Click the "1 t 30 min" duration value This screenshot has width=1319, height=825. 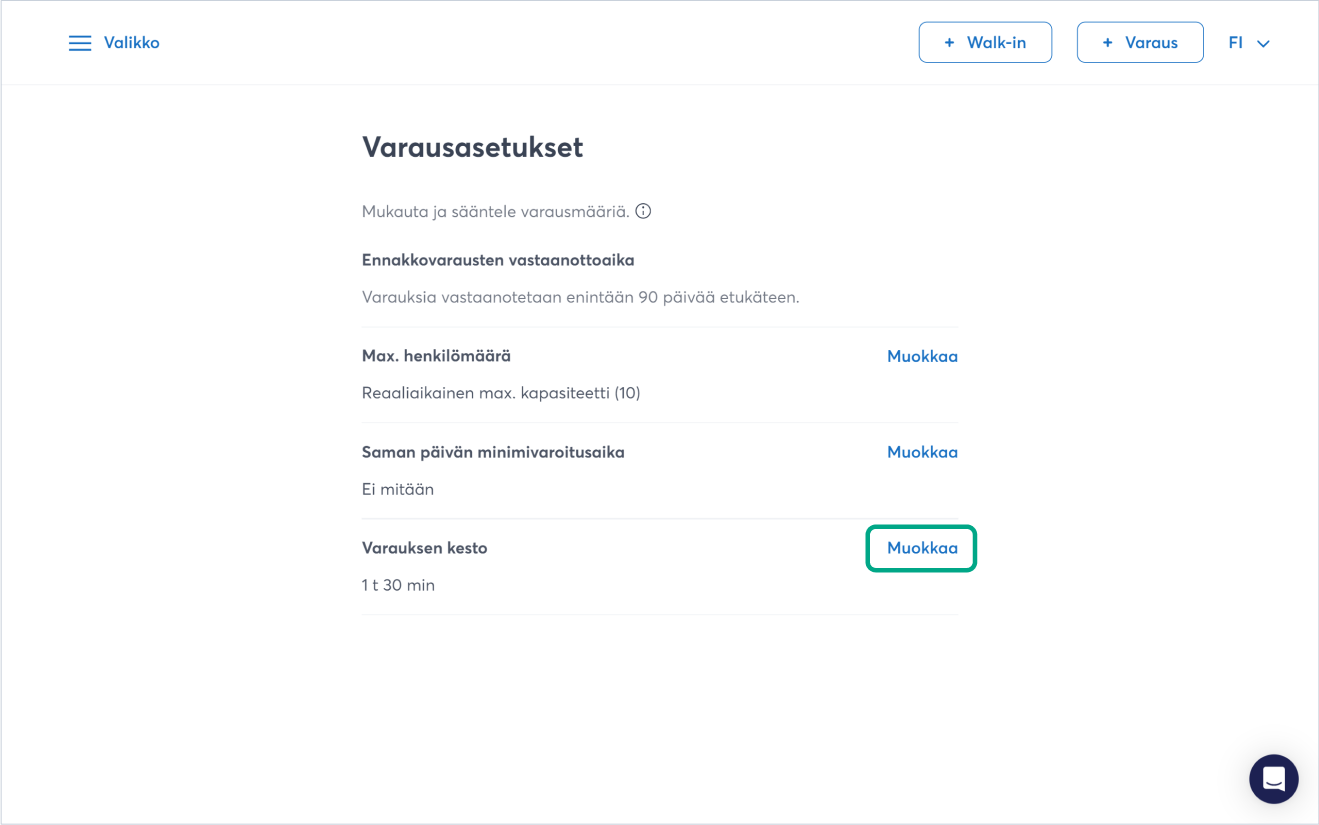398,585
